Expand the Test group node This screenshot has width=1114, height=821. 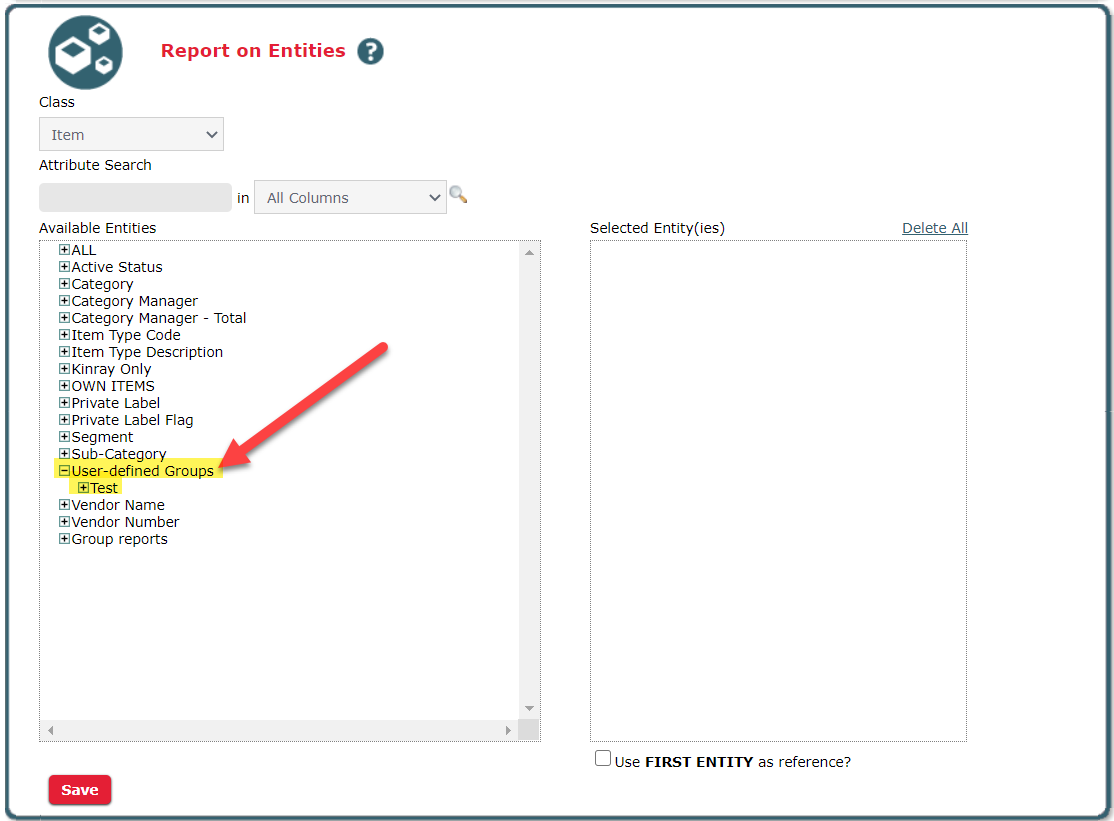pos(84,488)
